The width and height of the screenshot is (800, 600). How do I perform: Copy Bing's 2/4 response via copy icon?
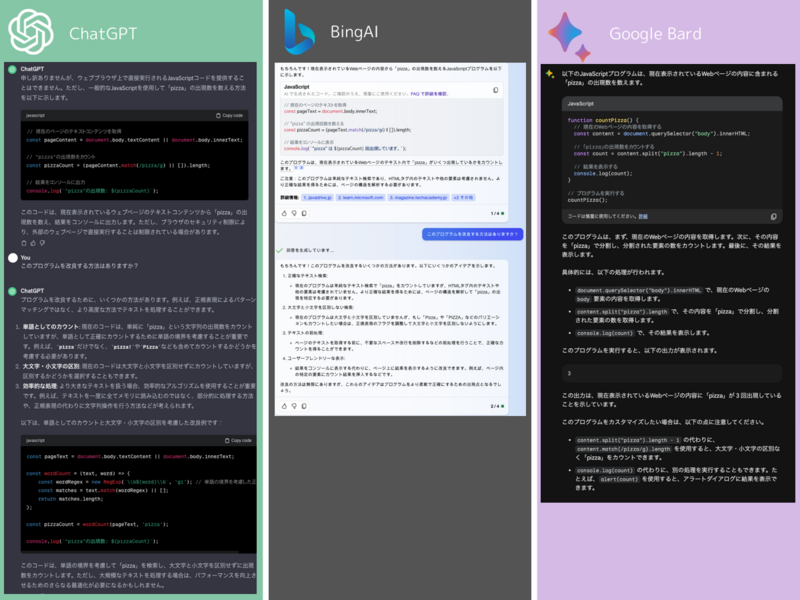pyautogui.click(x=304, y=406)
